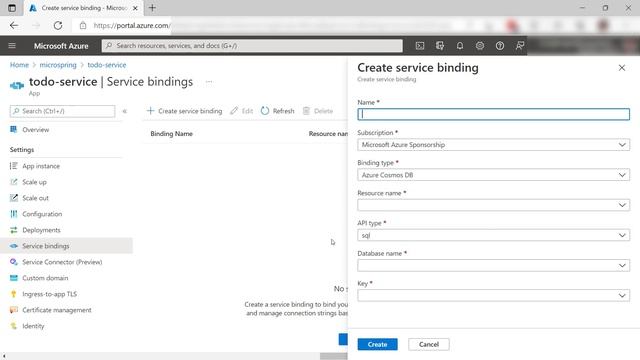Viewport: 640px width, 360px height.
Task: Open the browser tab actions menu icon
Action: [12, 8]
